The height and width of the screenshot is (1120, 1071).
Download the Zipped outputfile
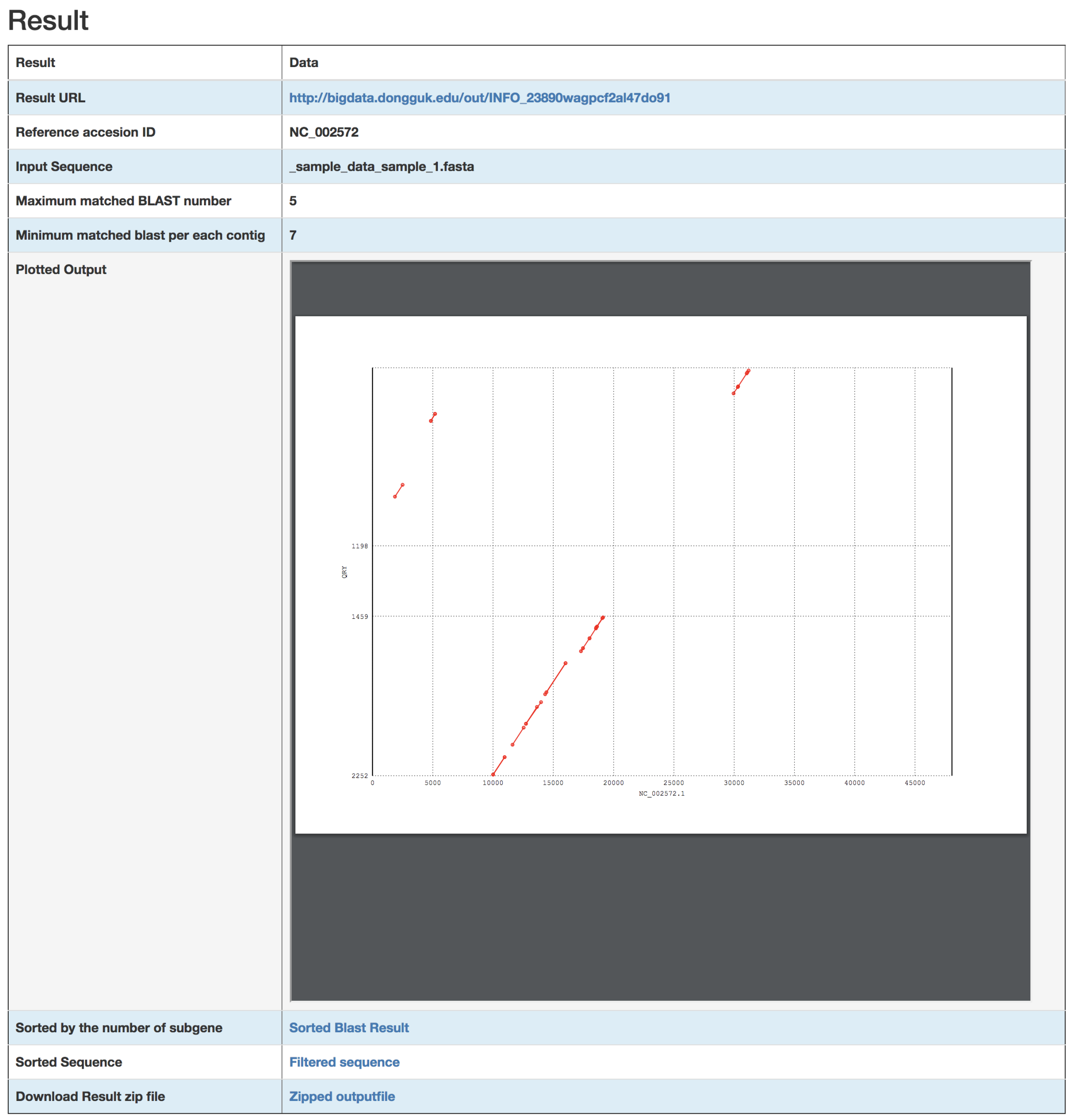[x=341, y=1096]
